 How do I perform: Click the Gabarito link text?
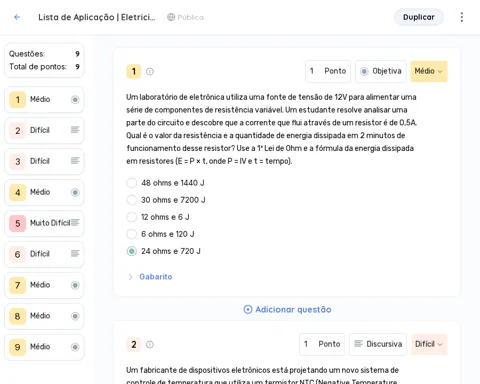[156, 277]
